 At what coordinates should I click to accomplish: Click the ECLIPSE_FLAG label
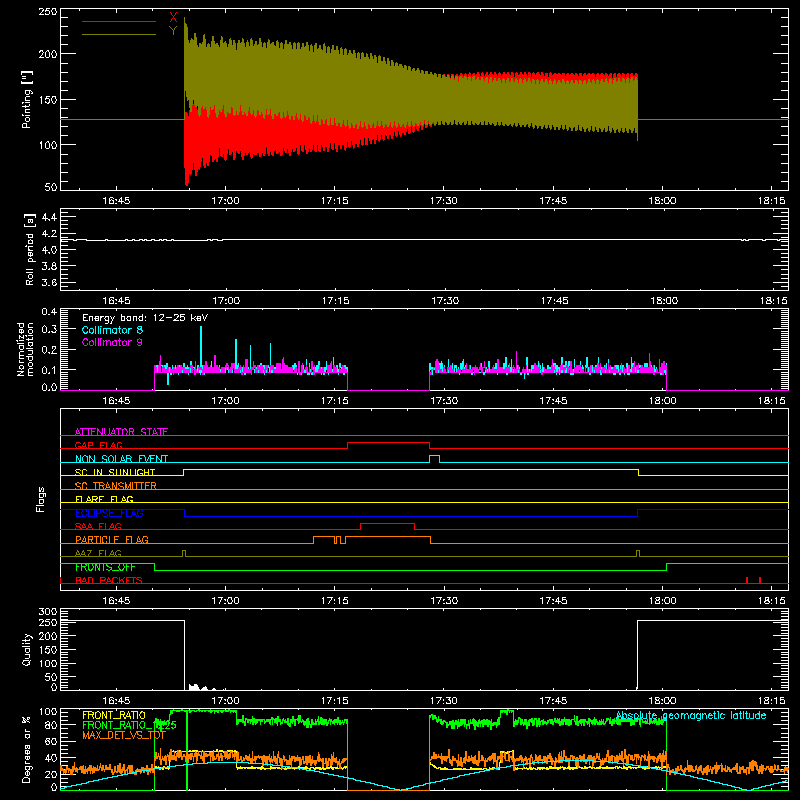click(x=109, y=513)
